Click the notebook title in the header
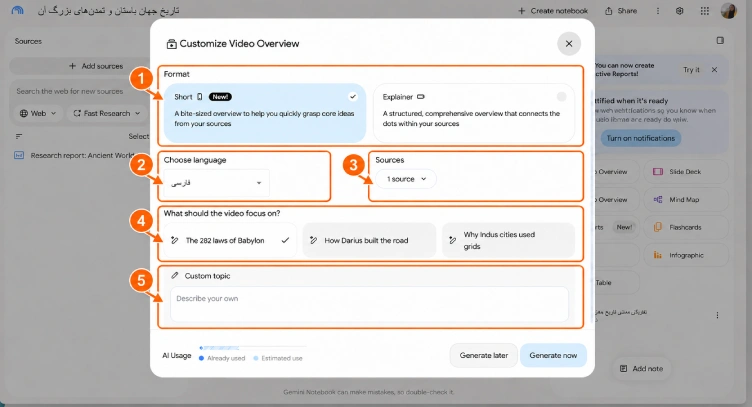Viewport: 752px width, 407px height. [x=108, y=11]
